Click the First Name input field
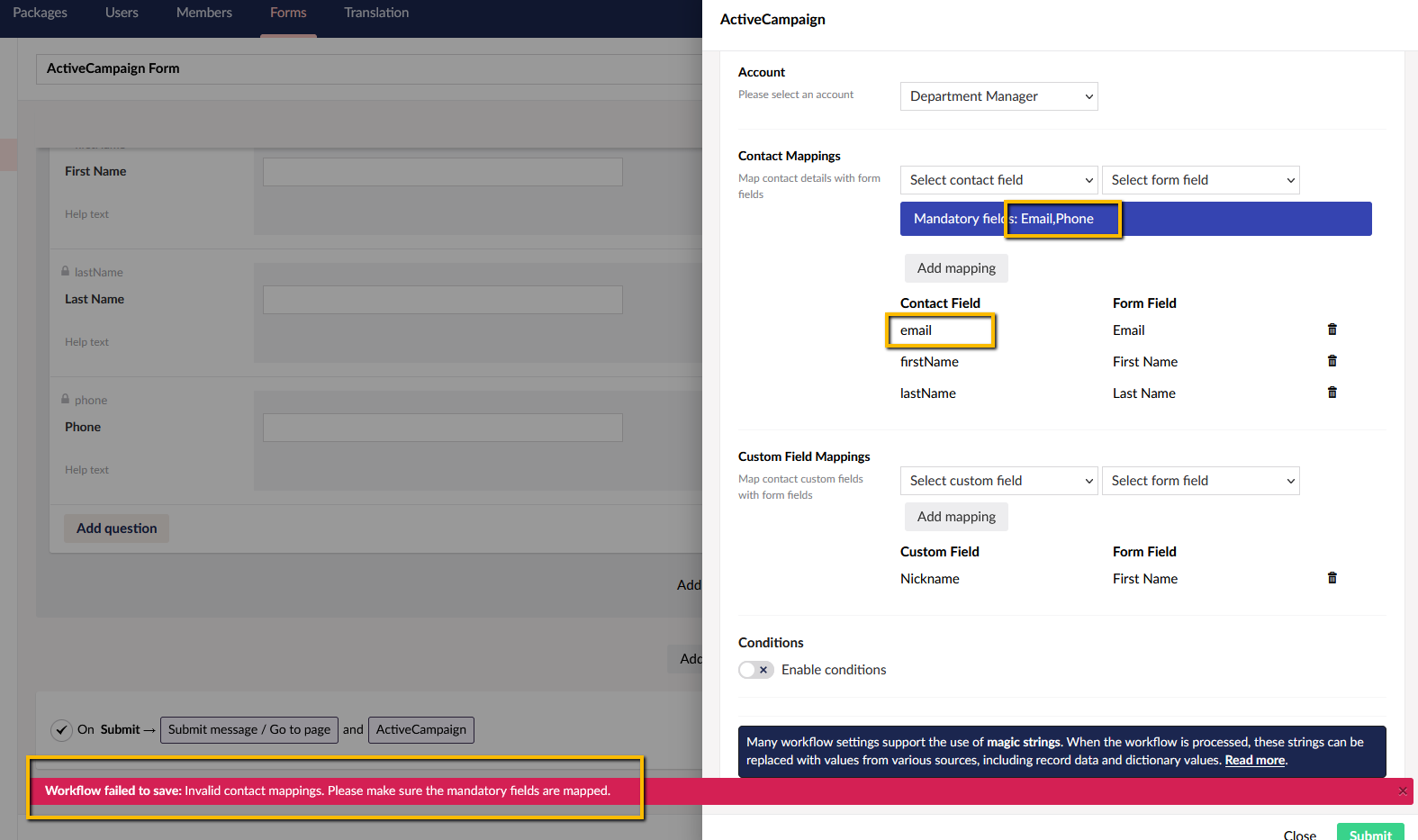 443,172
